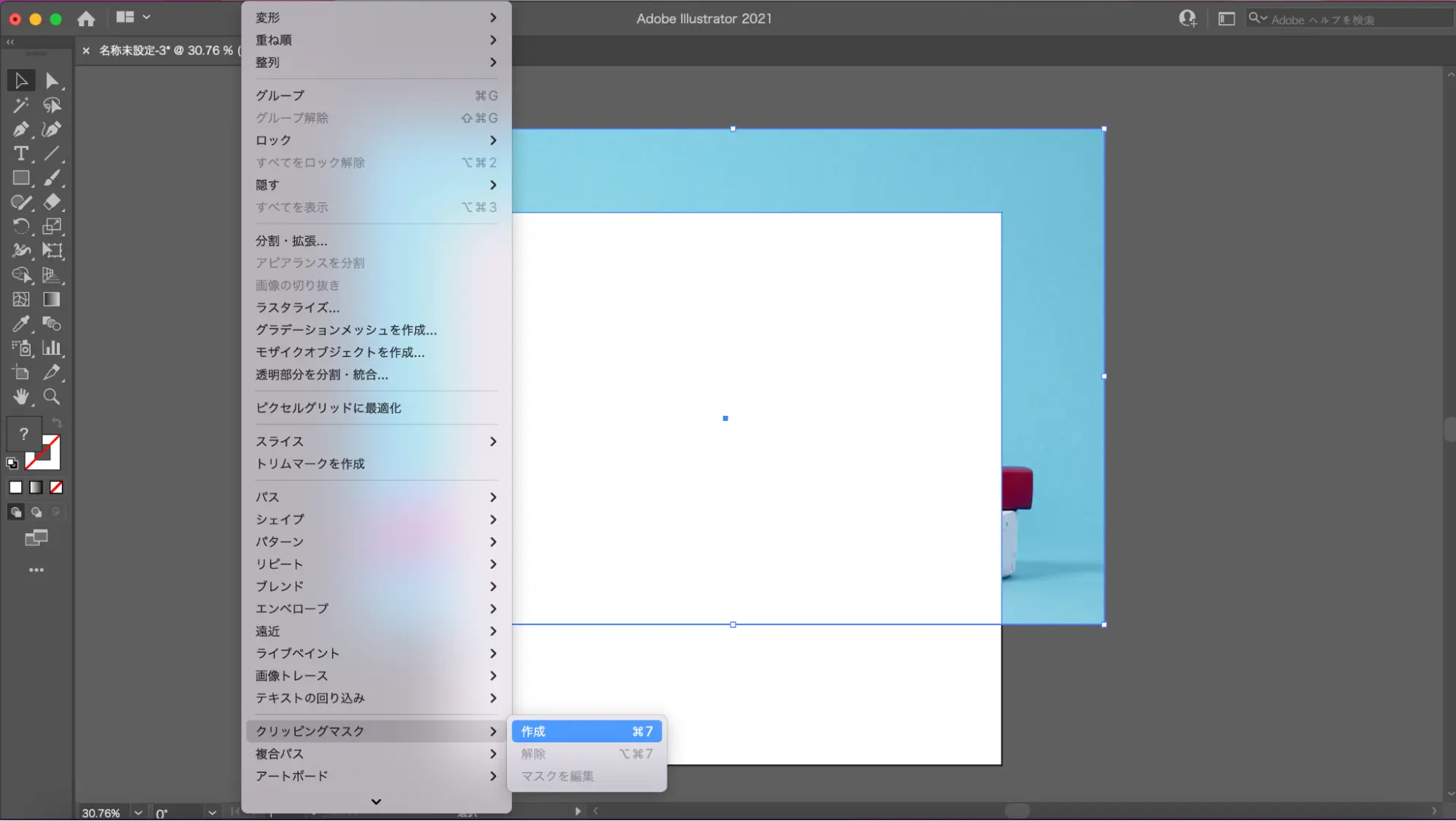Choose 作成 in clipping mask submenu
1456x821 pixels.
pyautogui.click(x=586, y=731)
